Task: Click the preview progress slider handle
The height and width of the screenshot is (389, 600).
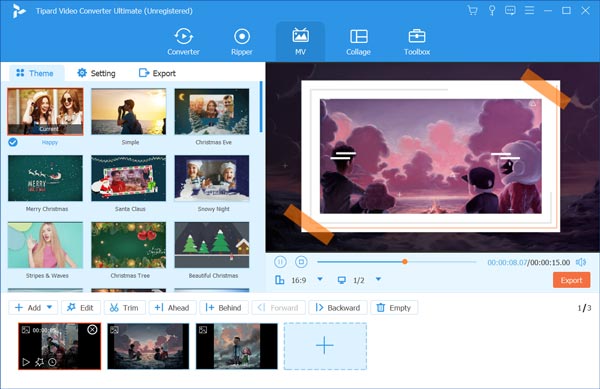Action: click(405, 262)
